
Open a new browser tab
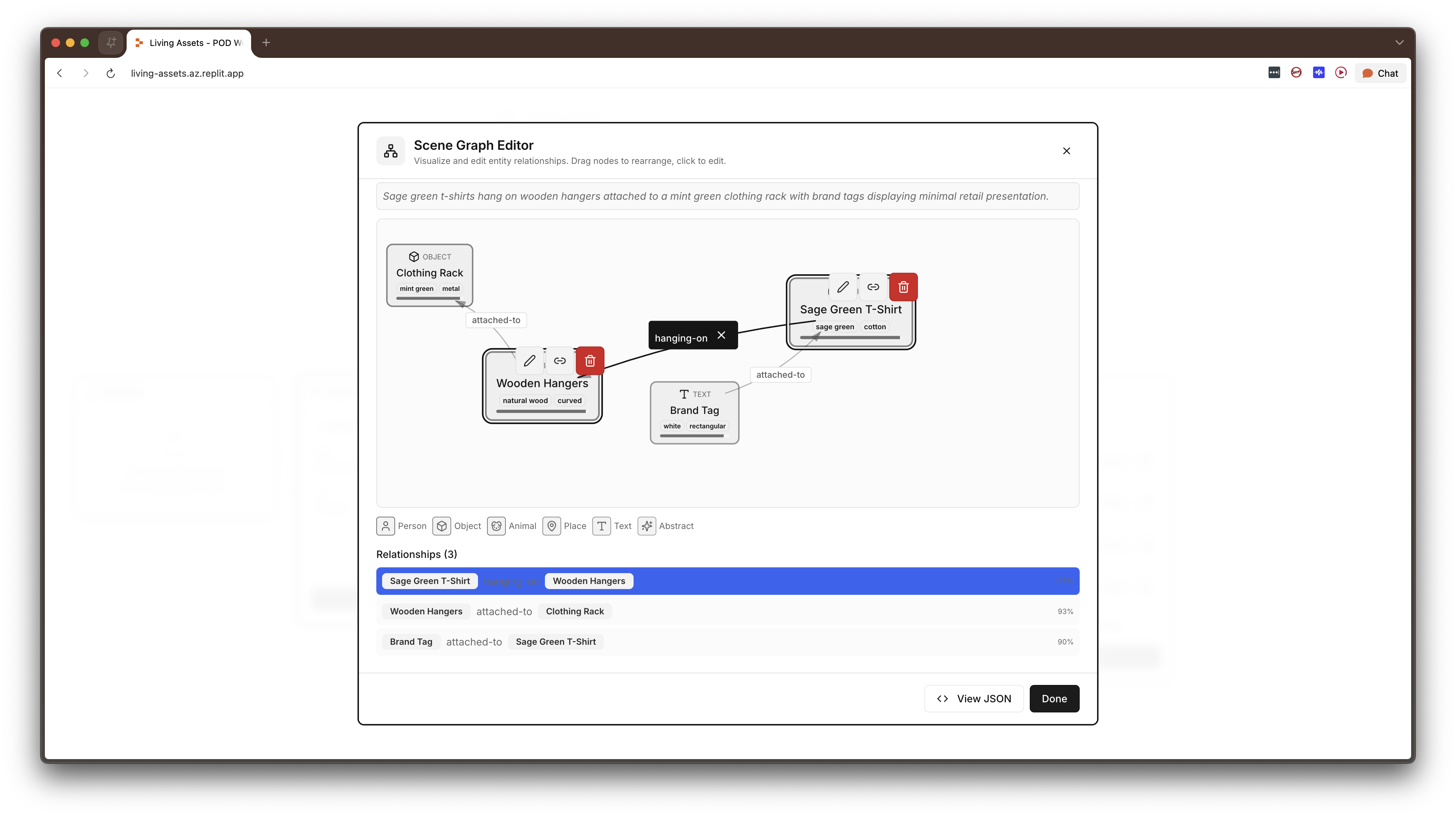pos(266,43)
